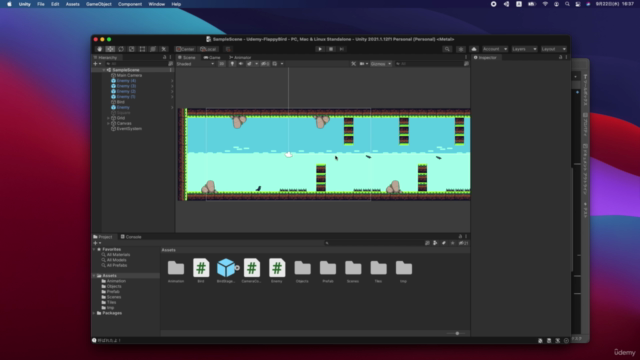
Task: Click the Hierarchy search field
Action: tap(136, 64)
